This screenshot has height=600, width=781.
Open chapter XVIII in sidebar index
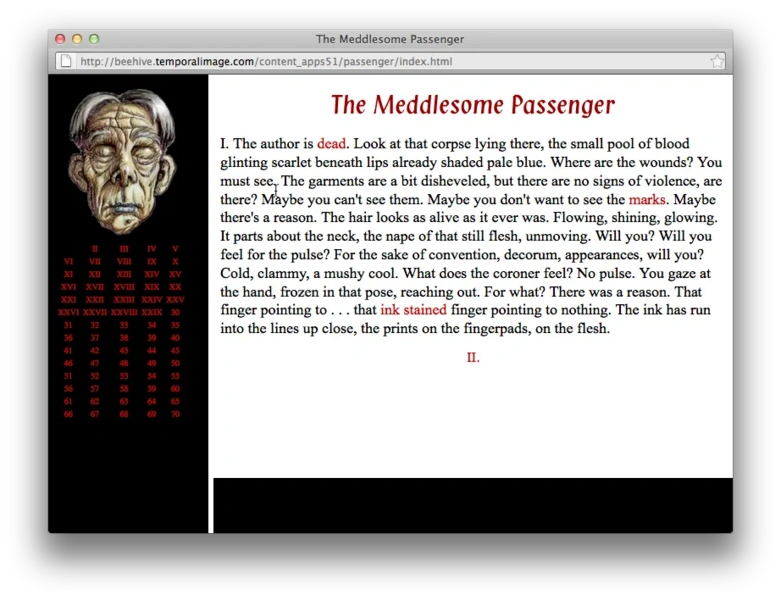(124, 287)
